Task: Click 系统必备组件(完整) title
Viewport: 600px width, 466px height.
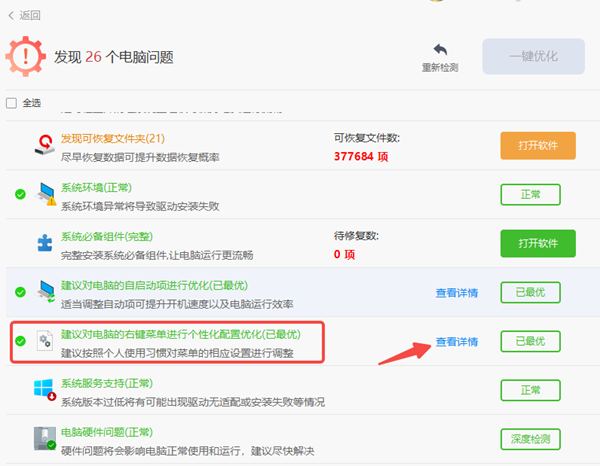Action: coord(107,236)
